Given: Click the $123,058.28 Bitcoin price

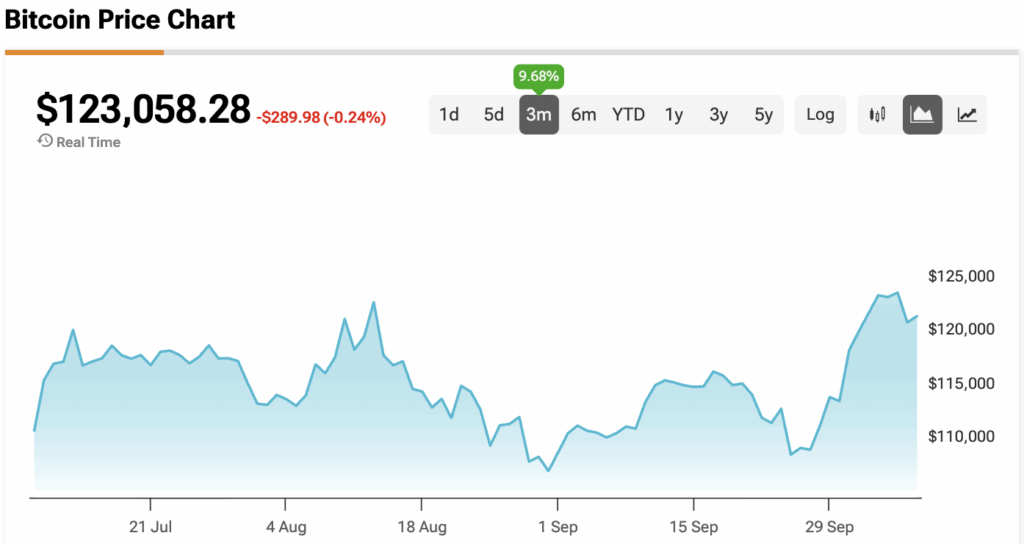Looking at the screenshot, I should pos(143,110).
